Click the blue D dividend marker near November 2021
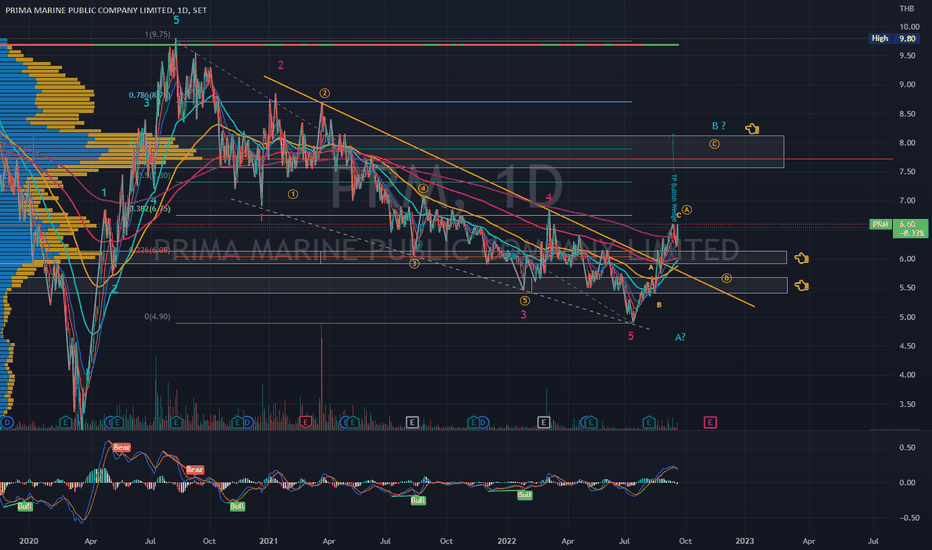Viewport: 932px width, 550px height. 483,422
